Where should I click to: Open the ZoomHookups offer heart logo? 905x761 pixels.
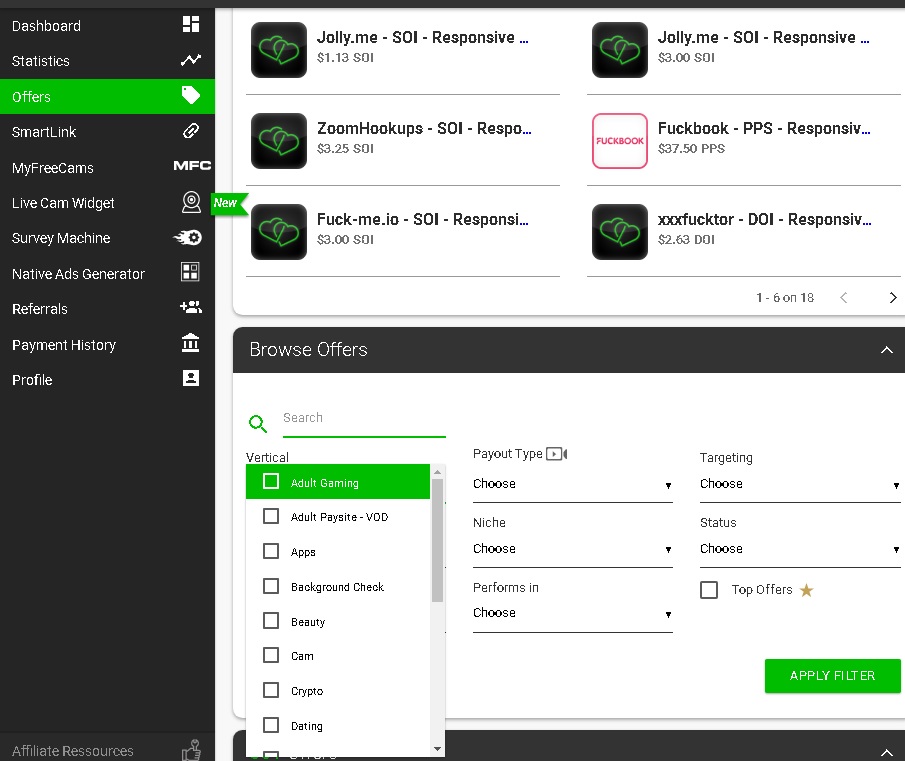pos(279,141)
